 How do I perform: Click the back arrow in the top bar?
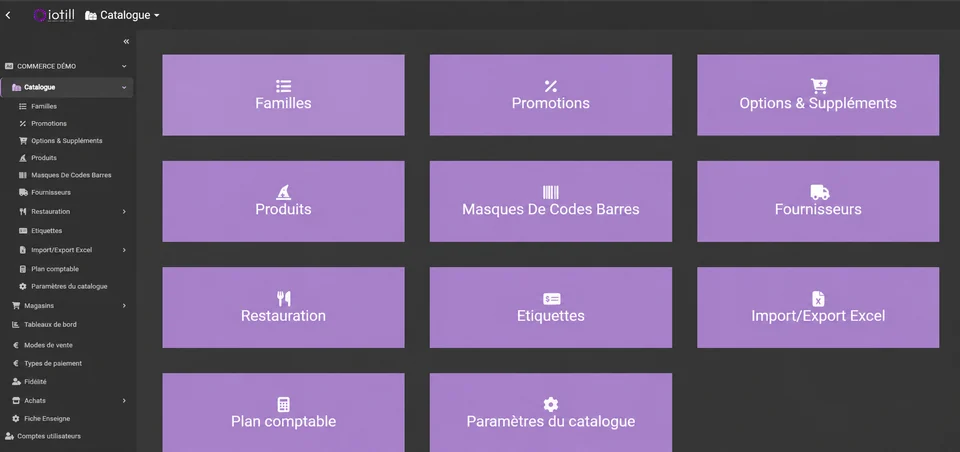(8, 15)
